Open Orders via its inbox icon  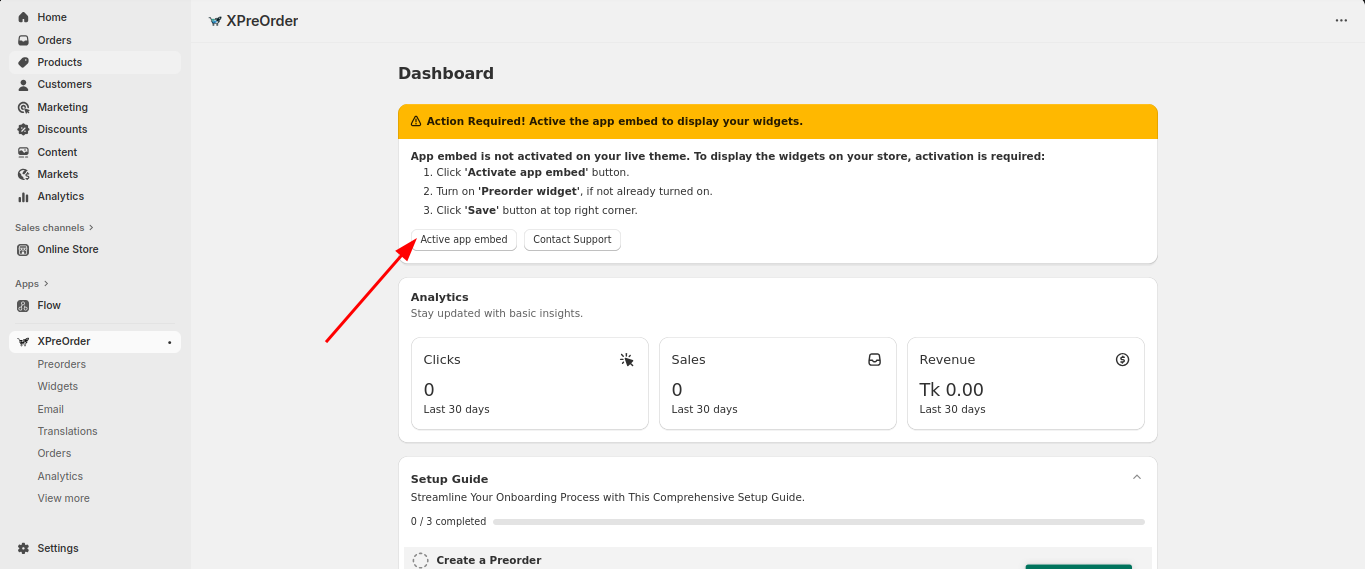[x=23, y=40]
